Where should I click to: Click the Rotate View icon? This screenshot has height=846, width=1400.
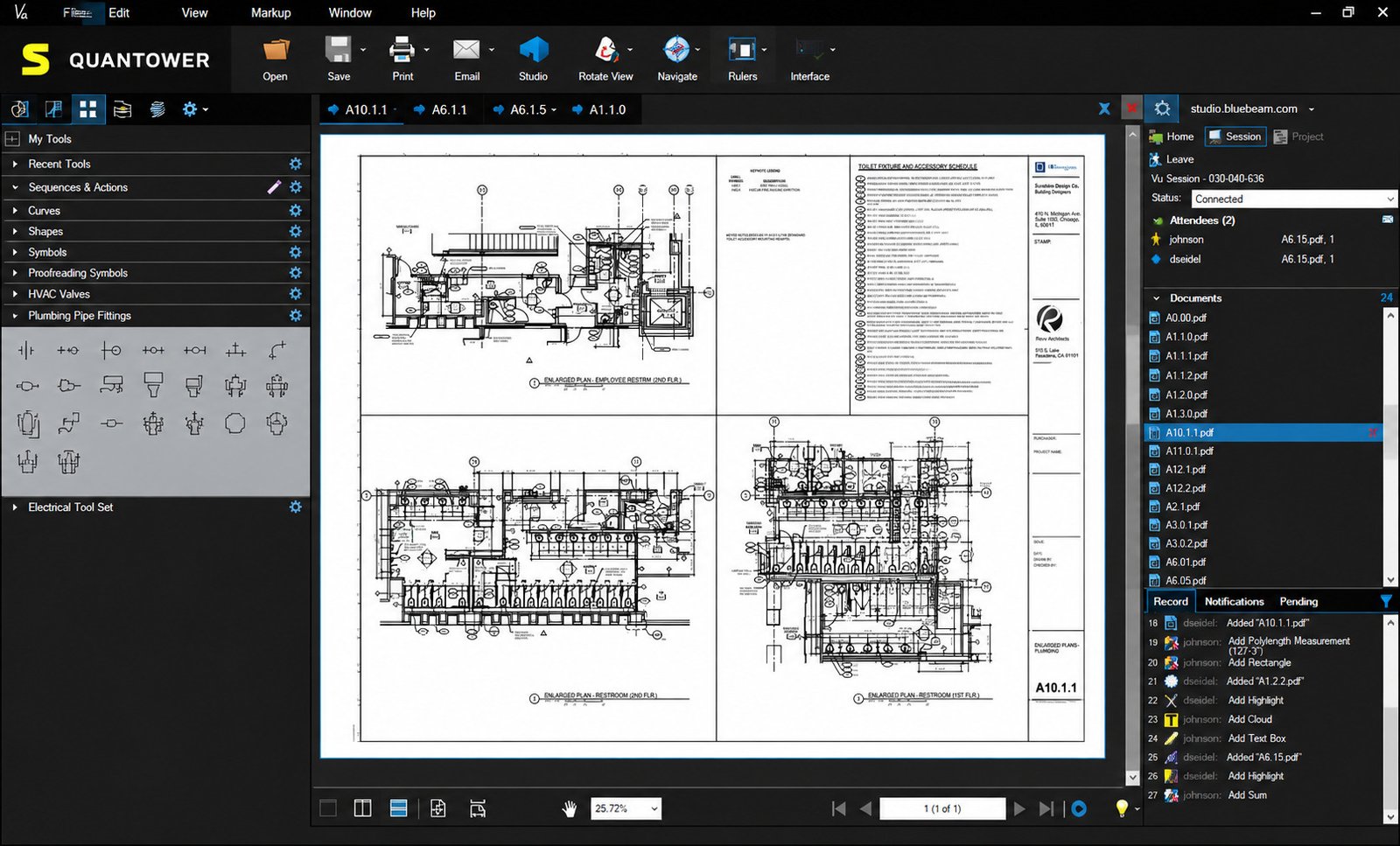pyautogui.click(x=605, y=50)
